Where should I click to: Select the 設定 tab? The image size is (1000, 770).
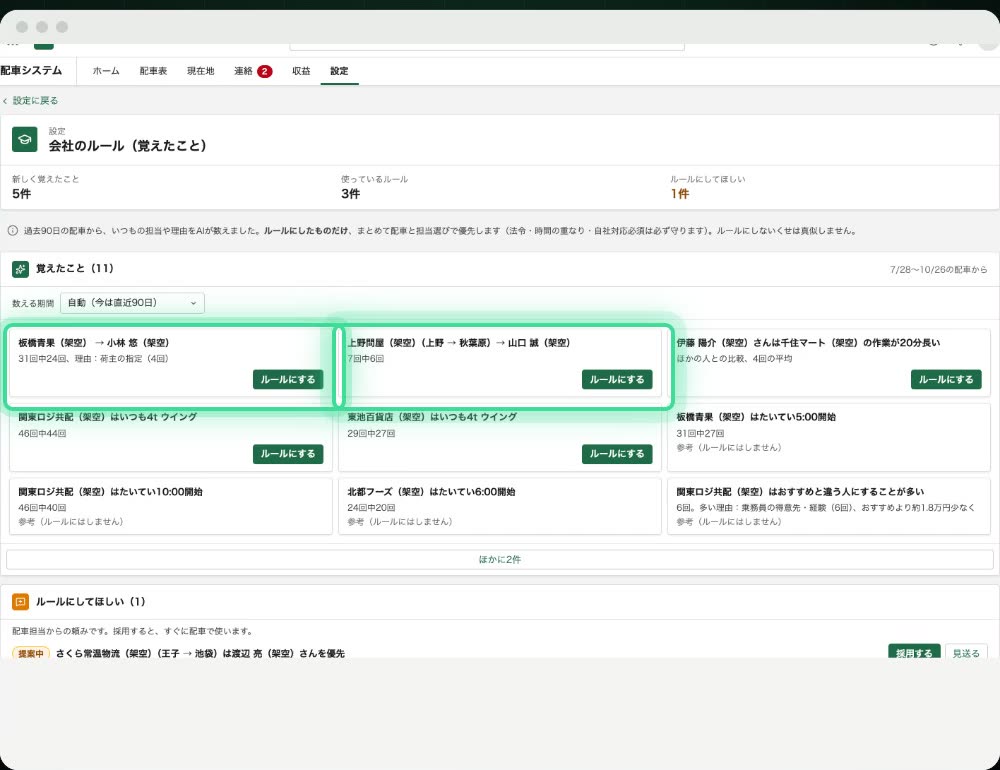pyautogui.click(x=339, y=71)
